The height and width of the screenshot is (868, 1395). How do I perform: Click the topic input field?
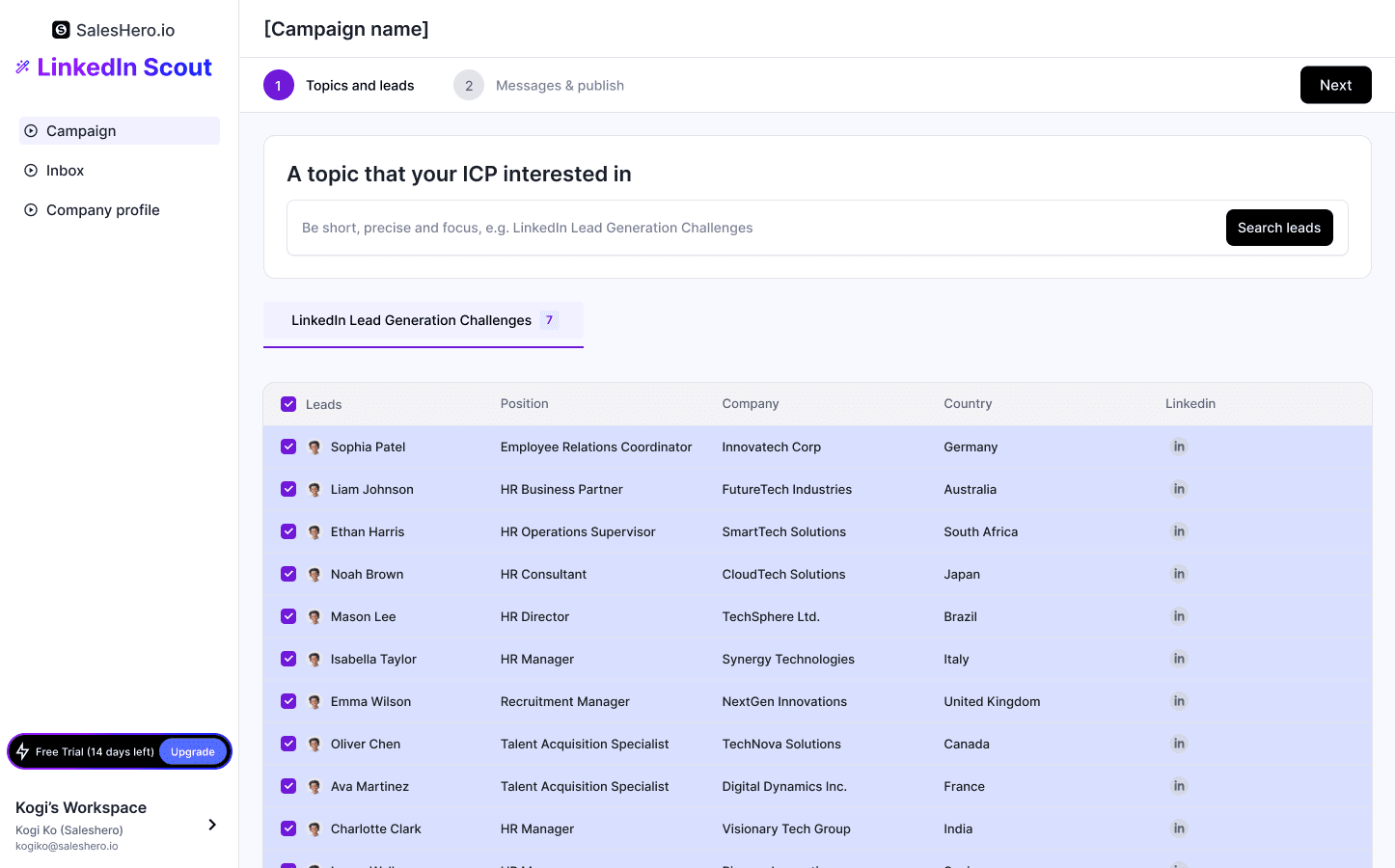tap(675, 228)
